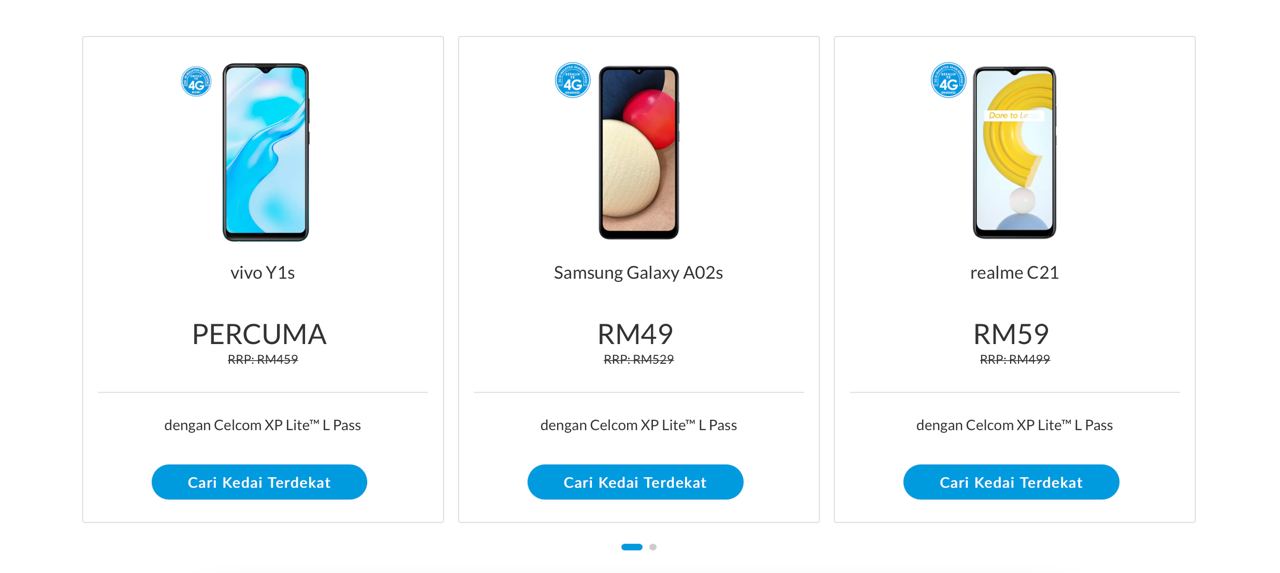Screen dimensions: 1280x573
Task: Find nearest store for Samsung Galaxy A02s
Action: 635,482
